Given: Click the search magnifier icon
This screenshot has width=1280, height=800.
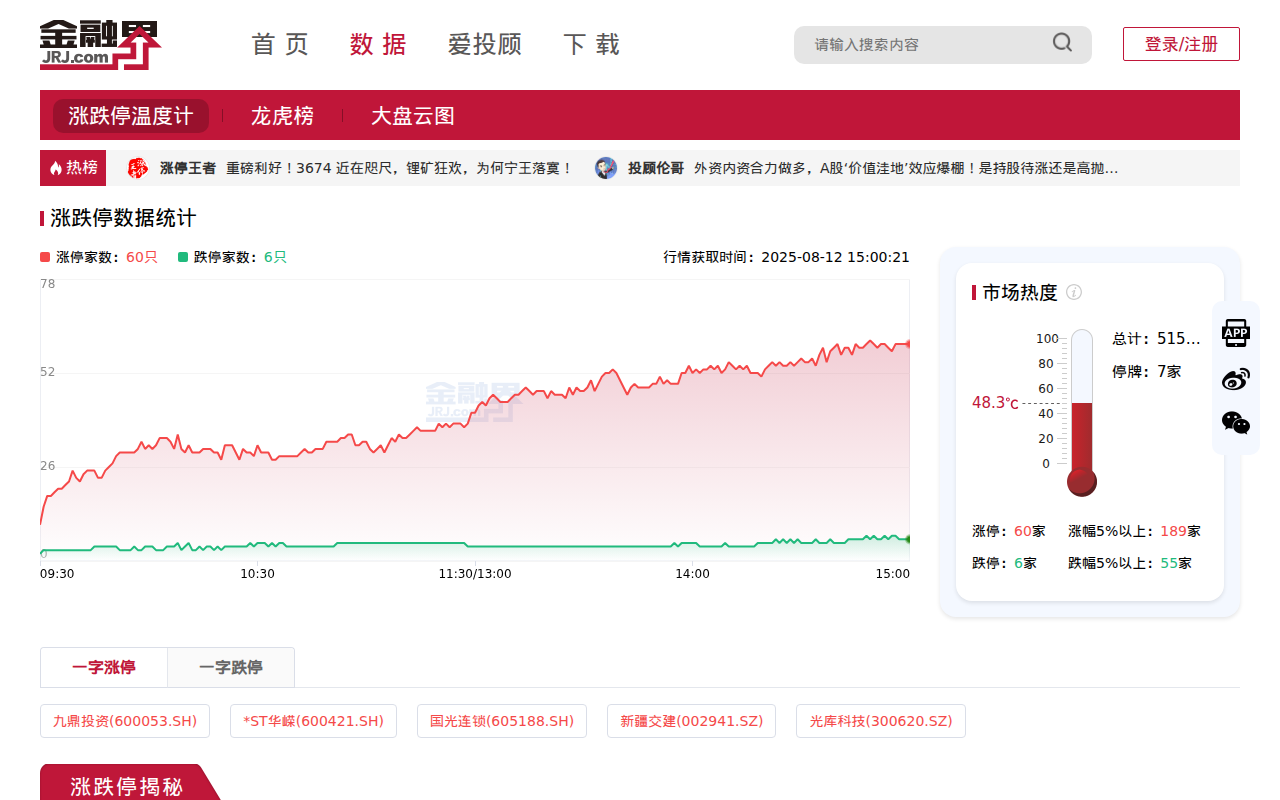Looking at the screenshot, I should coord(1062,43).
